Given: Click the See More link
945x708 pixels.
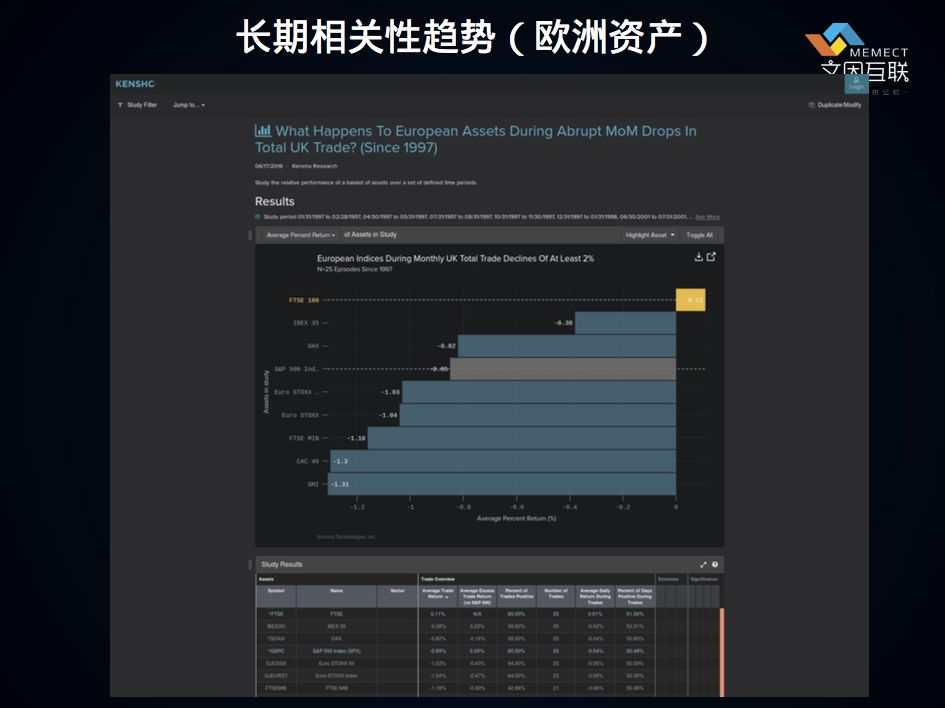Looking at the screenshot, I should click(707, 217).
